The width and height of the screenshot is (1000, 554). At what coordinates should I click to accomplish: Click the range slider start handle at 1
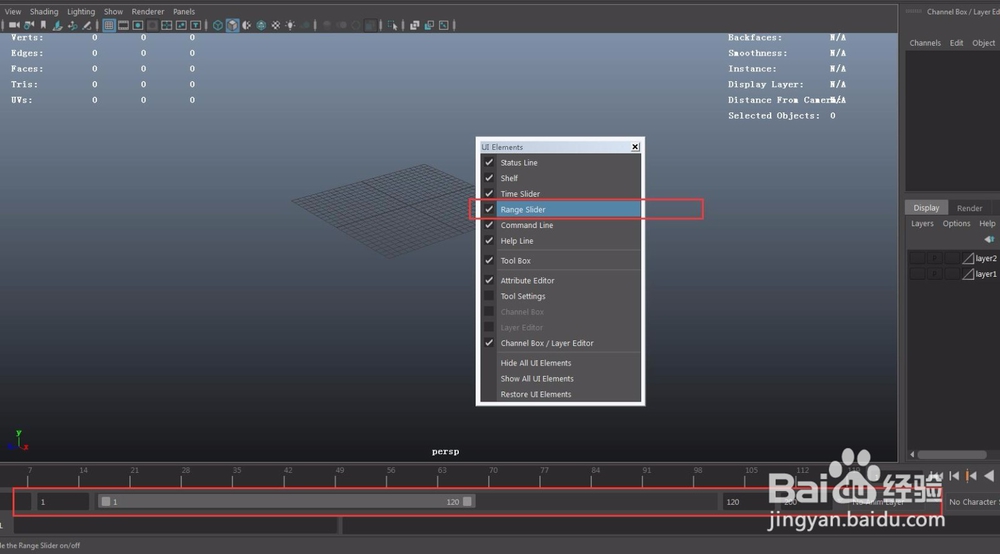coord(106,502)
